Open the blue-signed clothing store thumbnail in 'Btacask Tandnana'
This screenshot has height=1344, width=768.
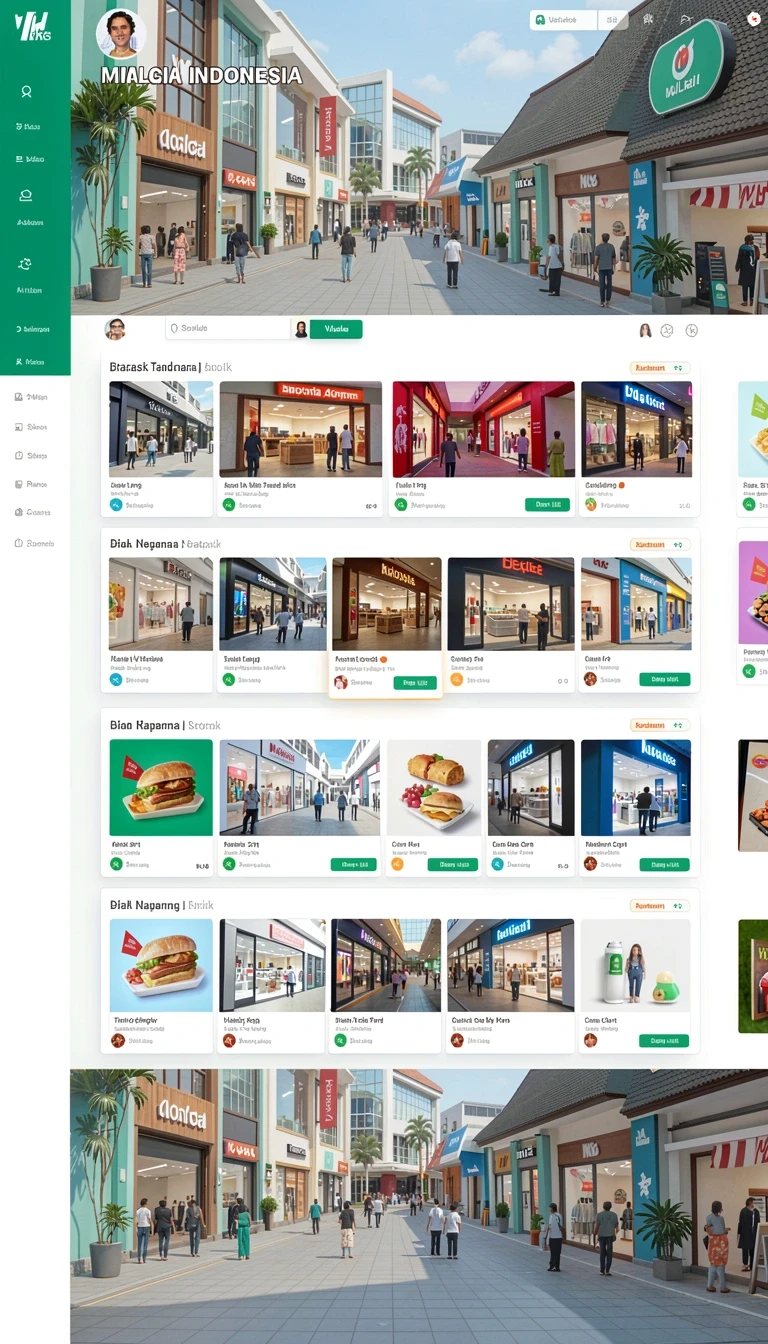636,429
